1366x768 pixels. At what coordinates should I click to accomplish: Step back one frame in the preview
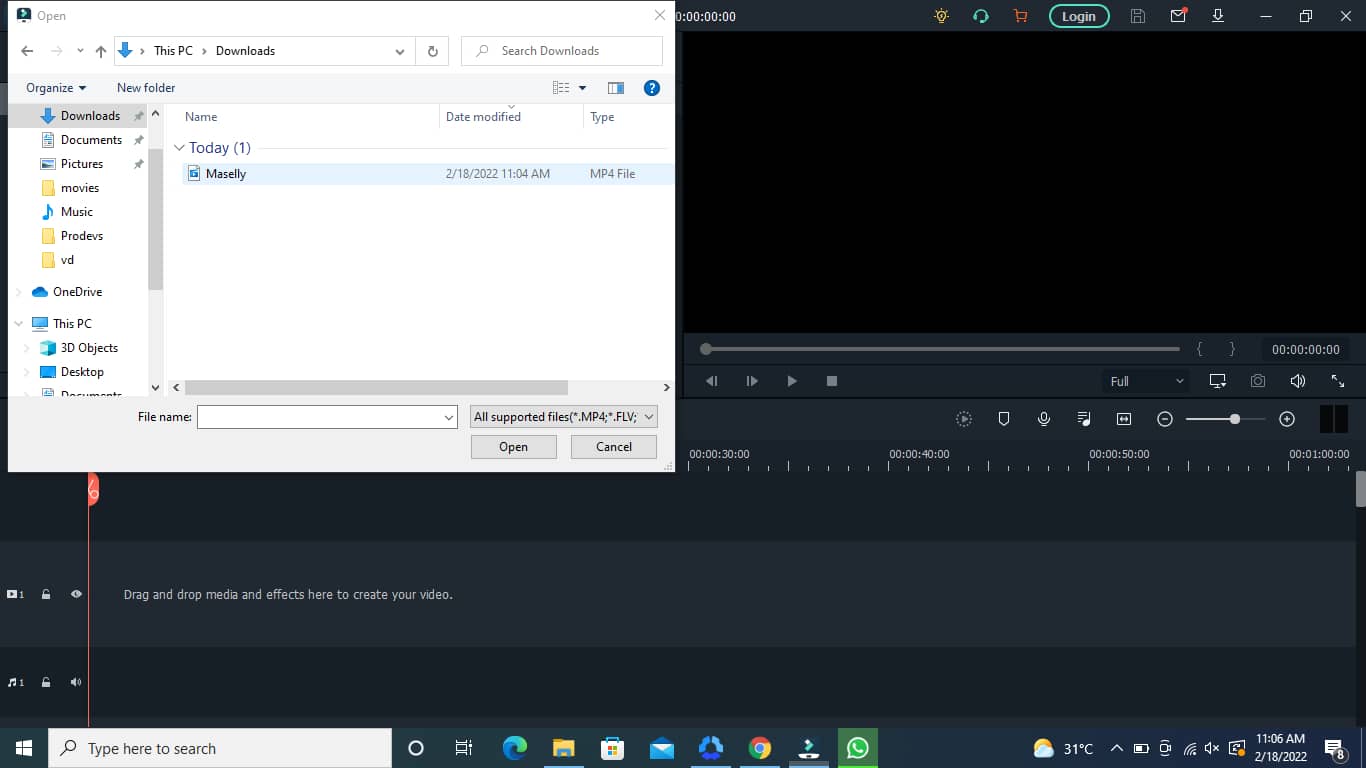click(x=712, y=381)
